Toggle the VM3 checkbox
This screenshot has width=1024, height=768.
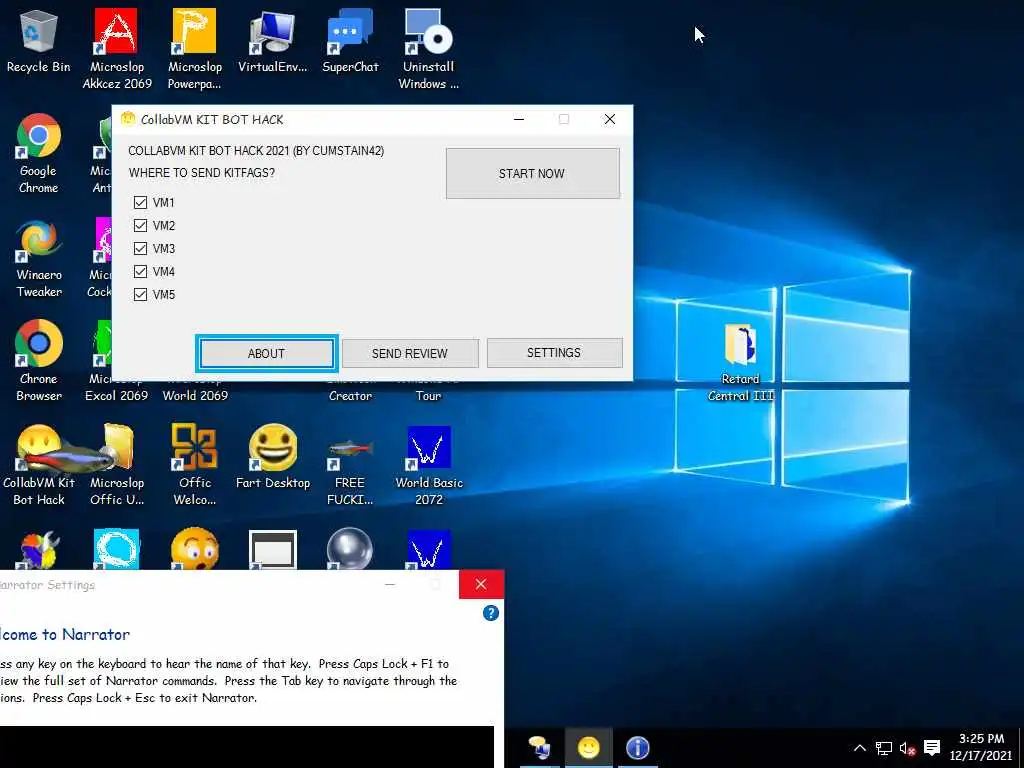click(140, 248)
